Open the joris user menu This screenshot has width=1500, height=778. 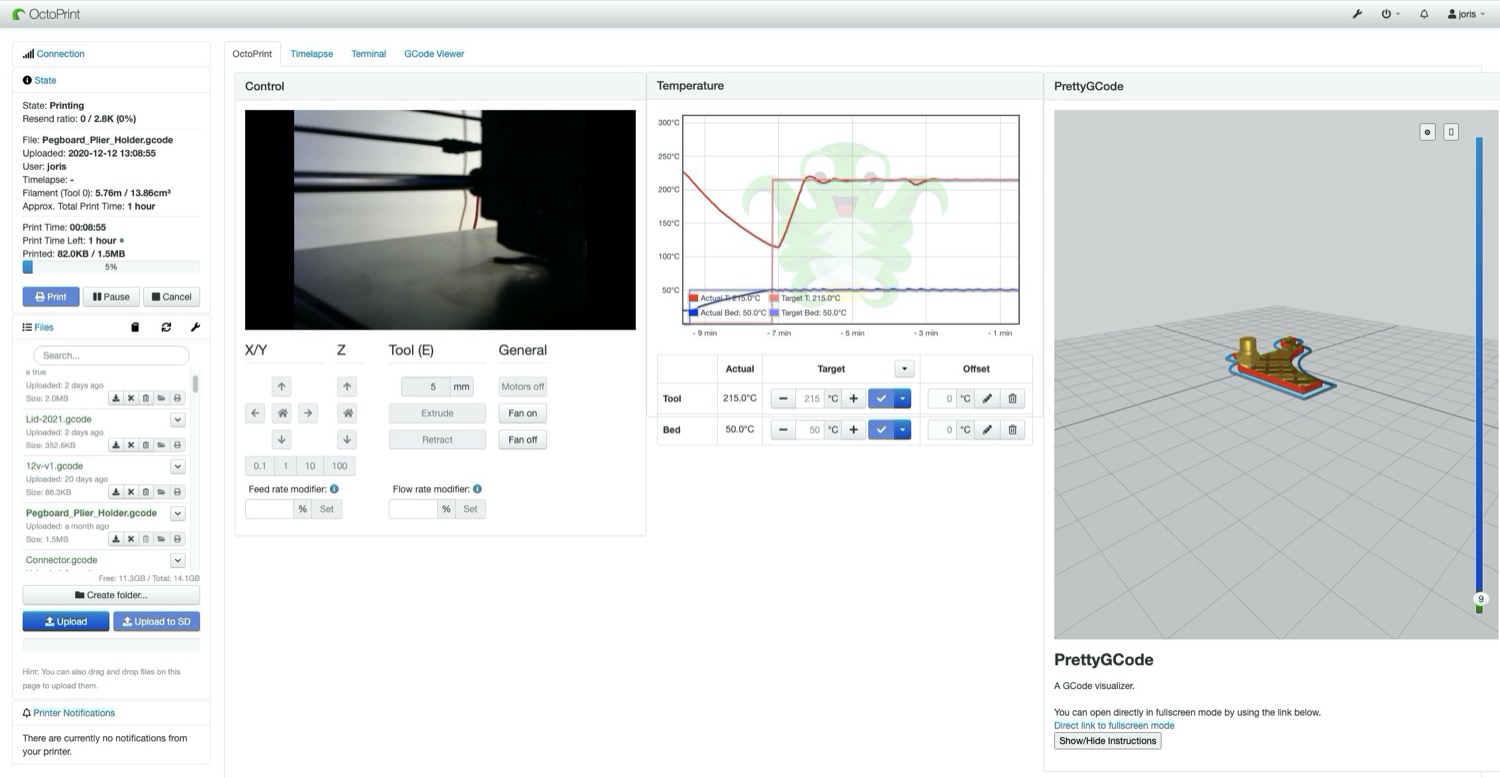tap(1466, 14)
